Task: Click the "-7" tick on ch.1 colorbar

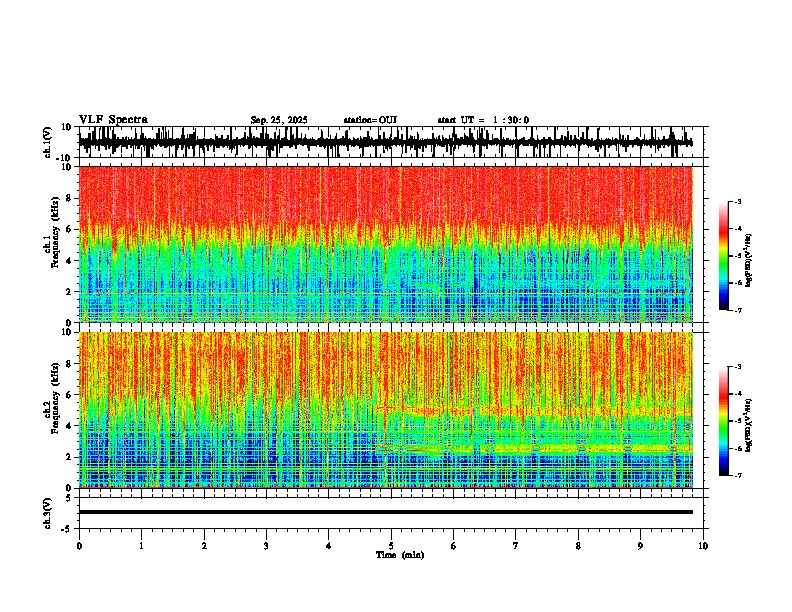Action: (x=738, y=310)
